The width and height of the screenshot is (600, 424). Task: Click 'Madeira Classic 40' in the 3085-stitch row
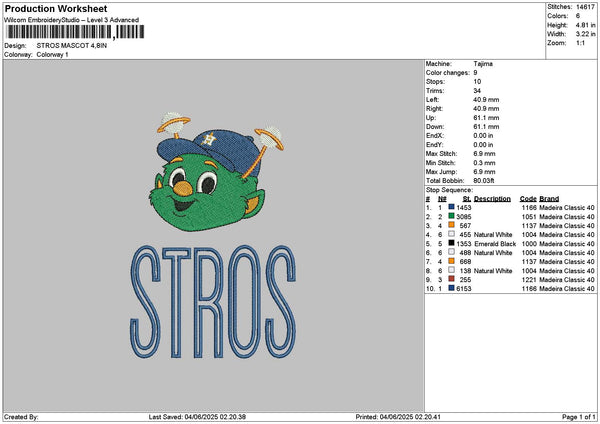tap(567, 217)
